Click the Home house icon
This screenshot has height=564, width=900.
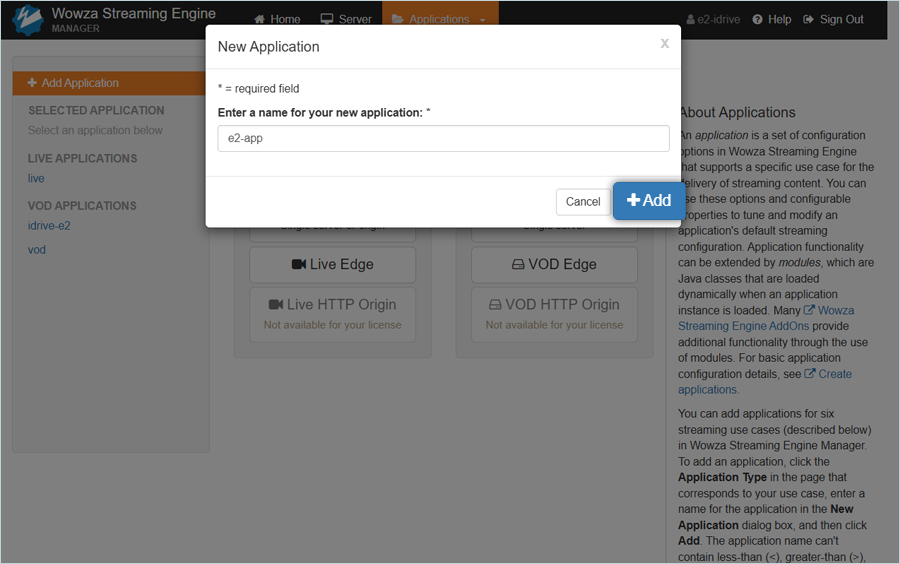259,20
